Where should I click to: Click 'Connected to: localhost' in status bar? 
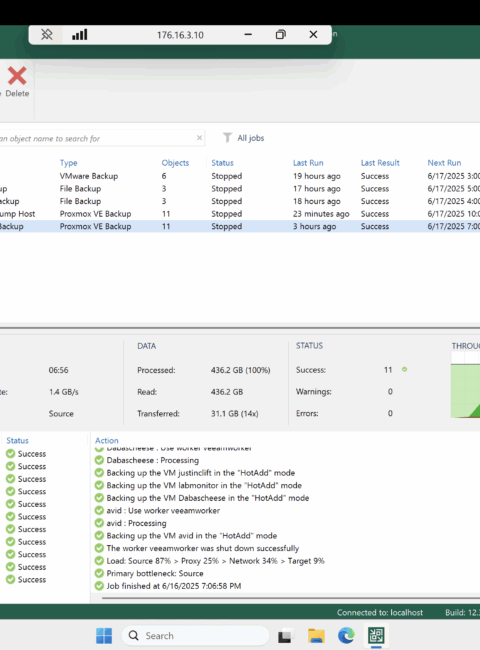[380, 613]
